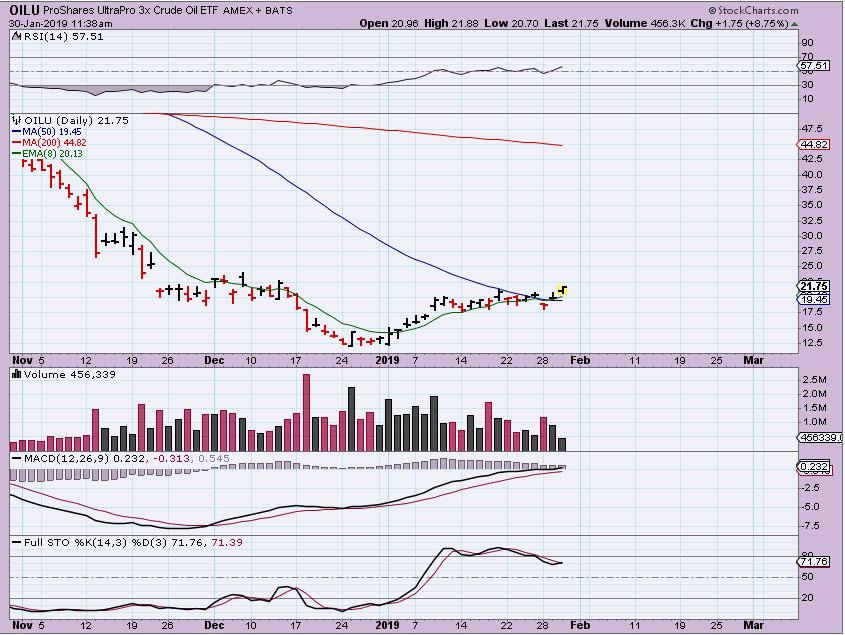The width and height of the screenshot is (845, 635).
Task: Click the OILU (Daily) 21.75 legend label
Action: coord(77,120)
